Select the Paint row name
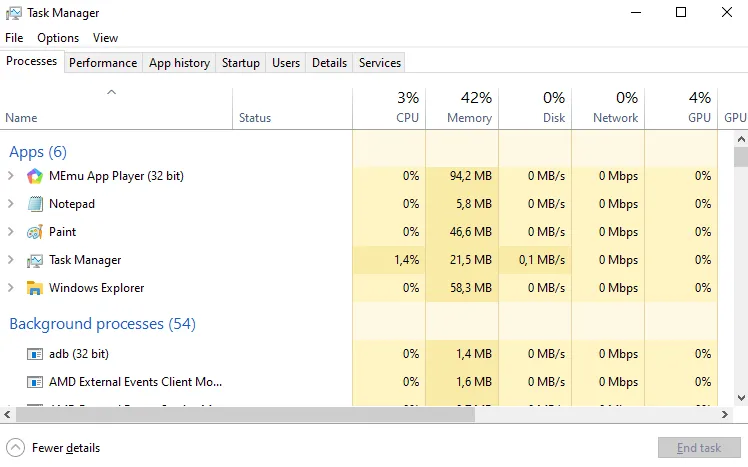Image resolution: width=748 pixels, height=467 pixels. [62, 232]
